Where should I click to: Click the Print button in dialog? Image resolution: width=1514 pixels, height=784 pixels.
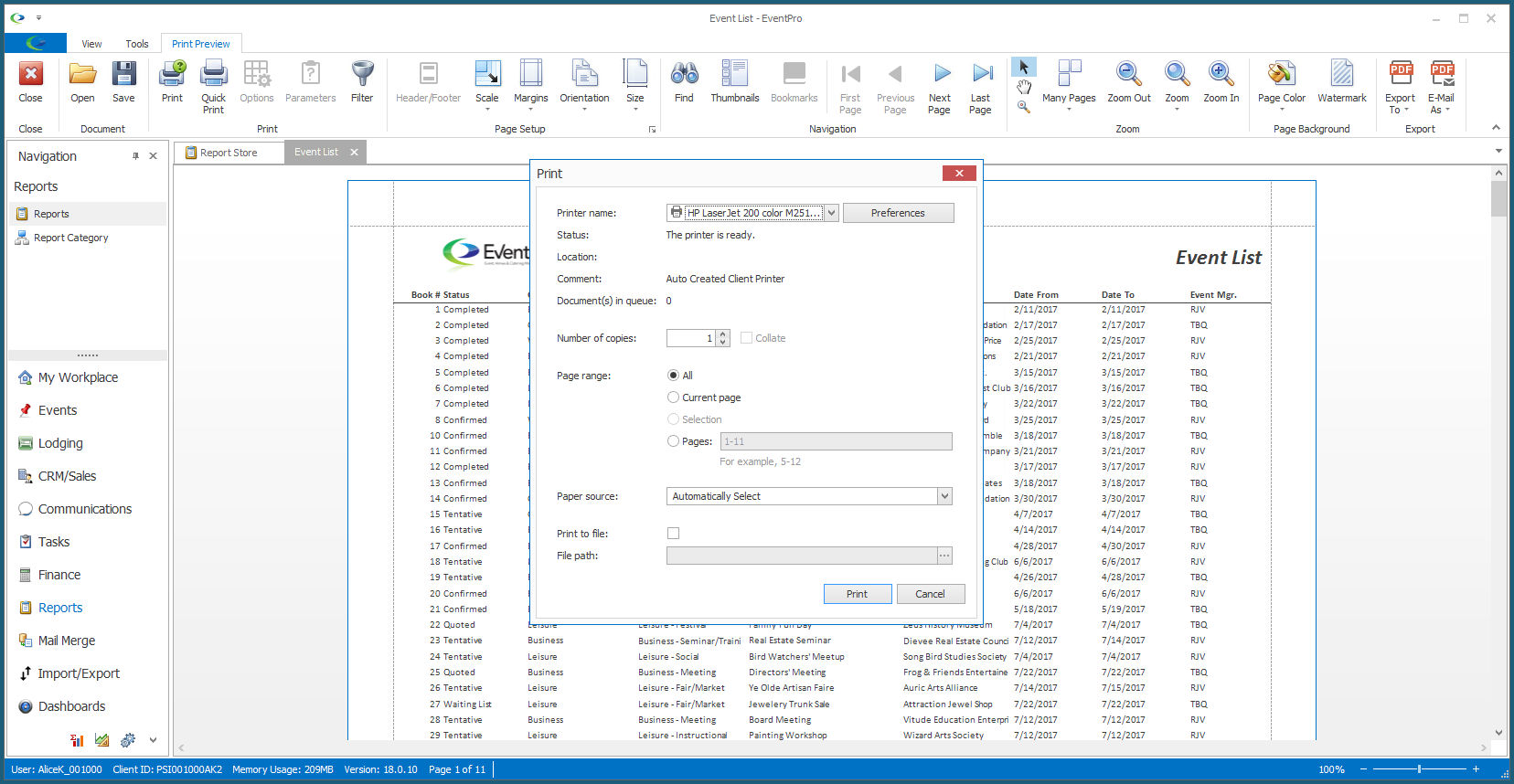pos(857,594)
